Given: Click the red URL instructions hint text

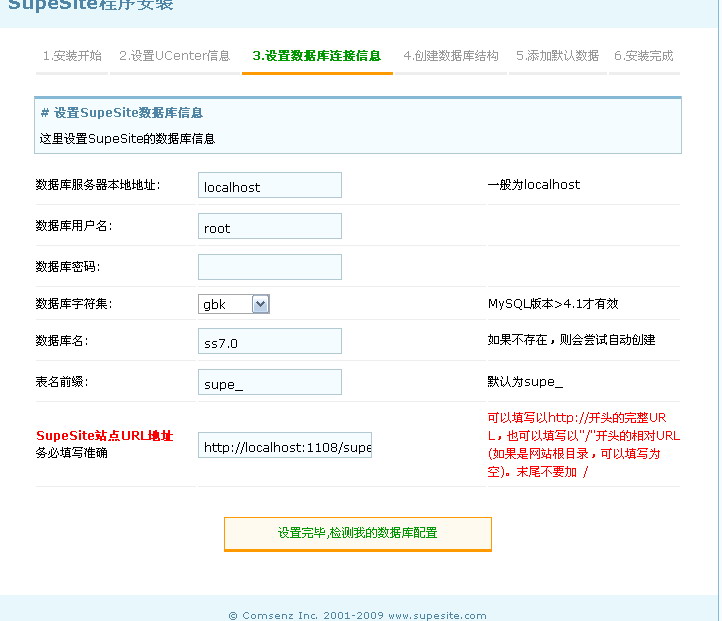Looking at the screenshot, I should (x=583, y=445).
